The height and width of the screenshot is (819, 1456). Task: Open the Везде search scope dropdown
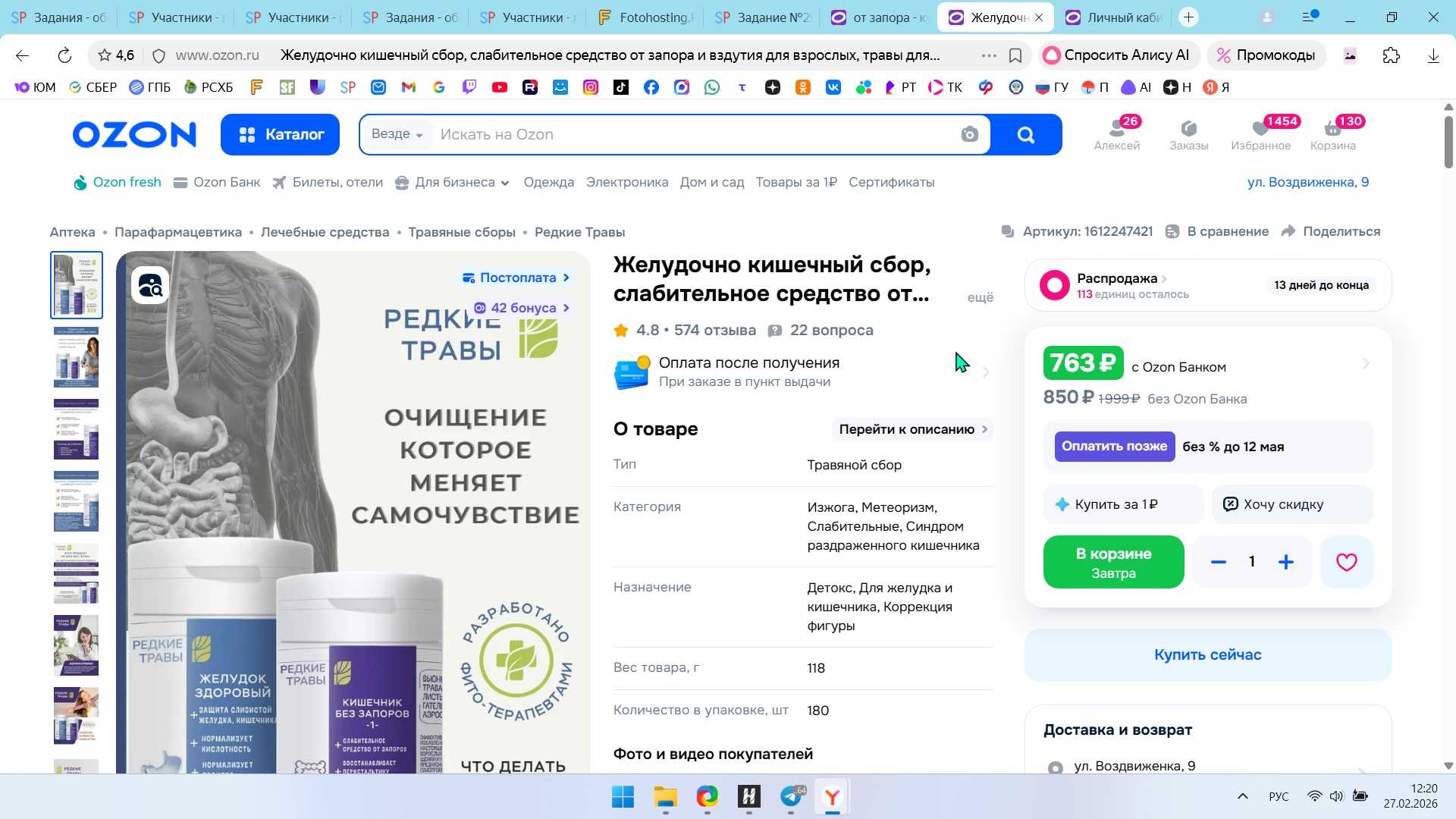[397, 134]
